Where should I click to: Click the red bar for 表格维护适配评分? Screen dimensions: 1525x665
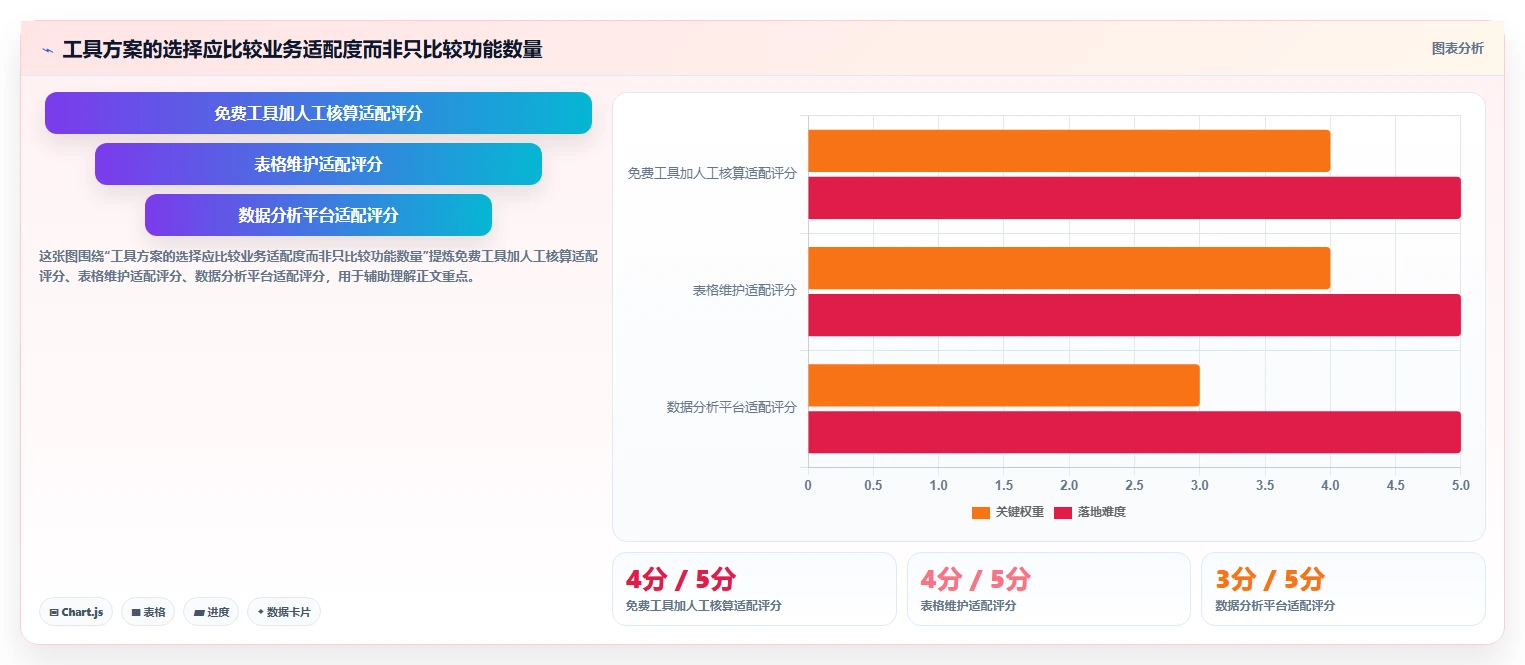coord(1134,315)
